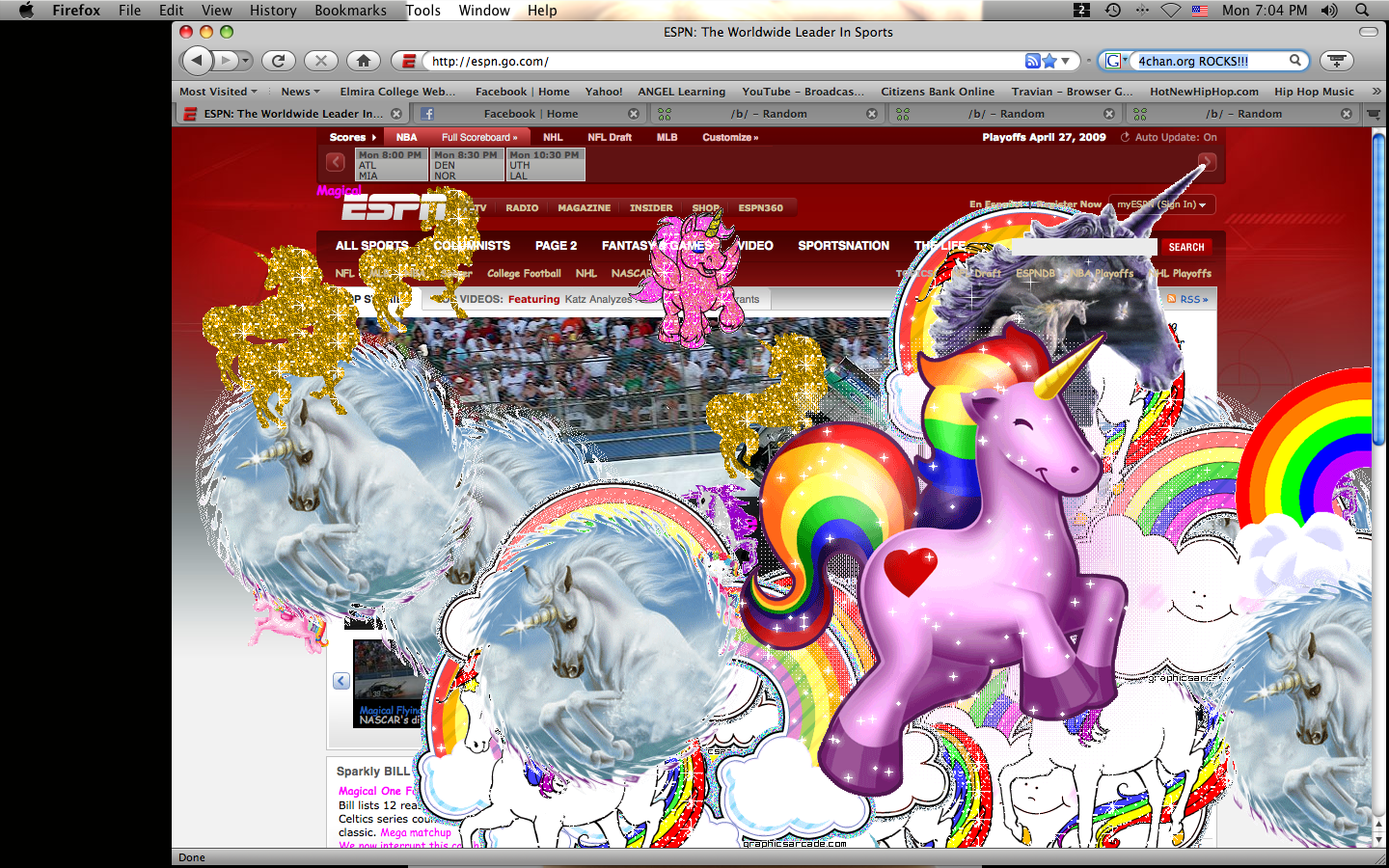Click the macOS volume icon in menu bar

(x=1329, y=11)
